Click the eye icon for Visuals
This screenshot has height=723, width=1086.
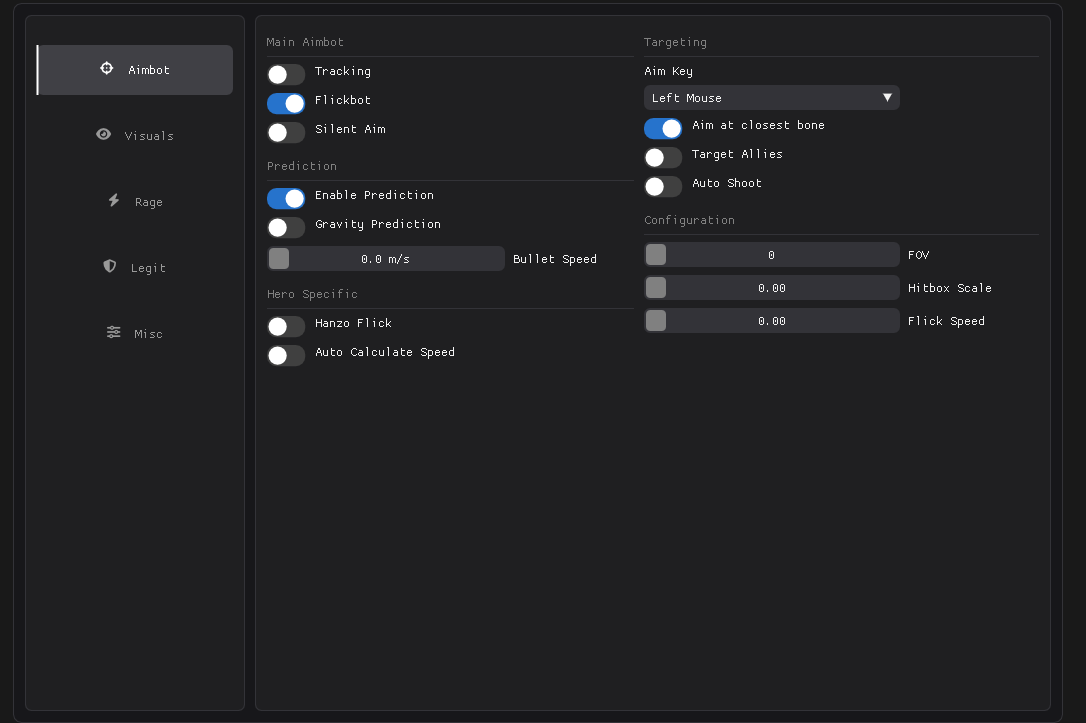pos(103,134)
